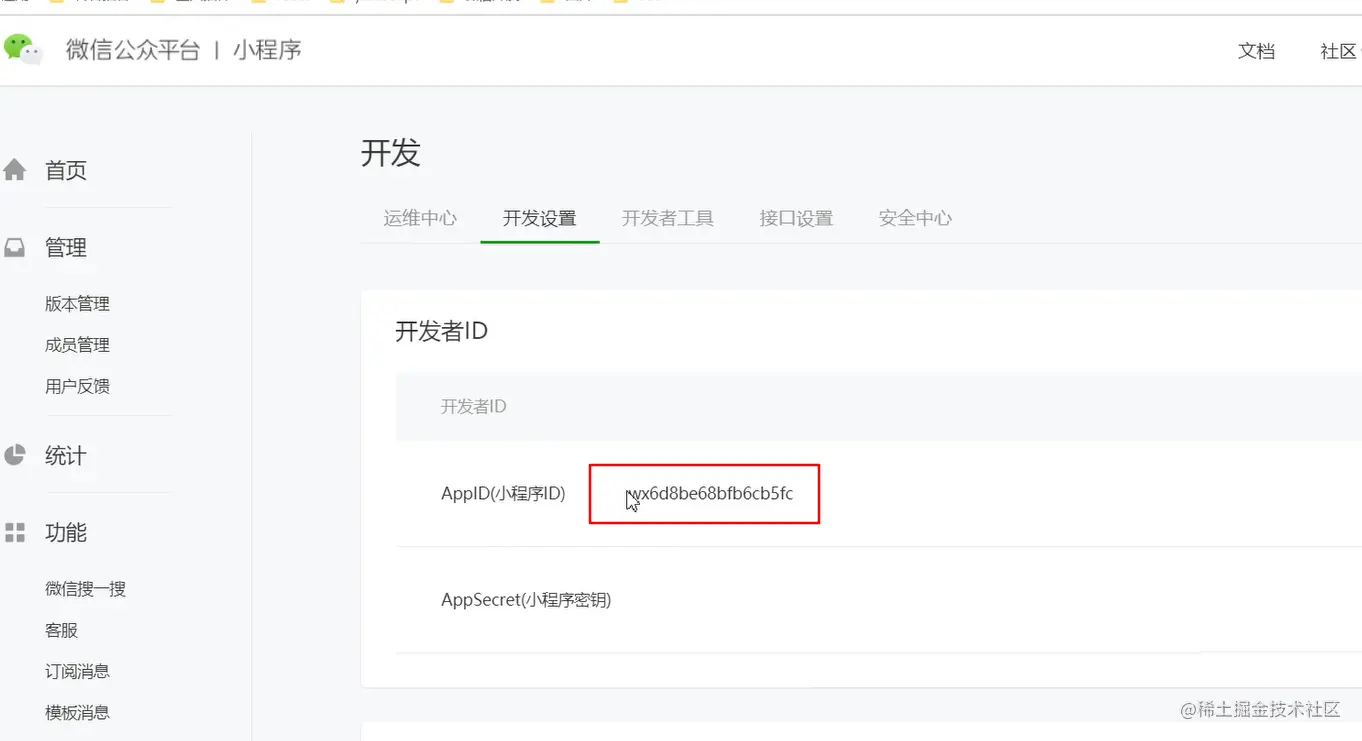Open the 开发者工具 tab
The image size is (1362, 741).
[668, 218]
